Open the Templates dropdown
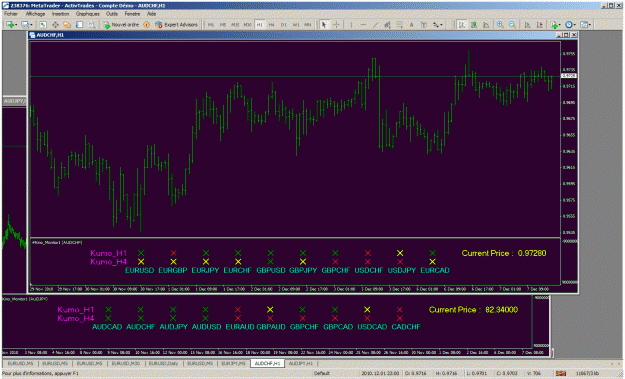Screen dimensions: 625x379 point(585,25)
